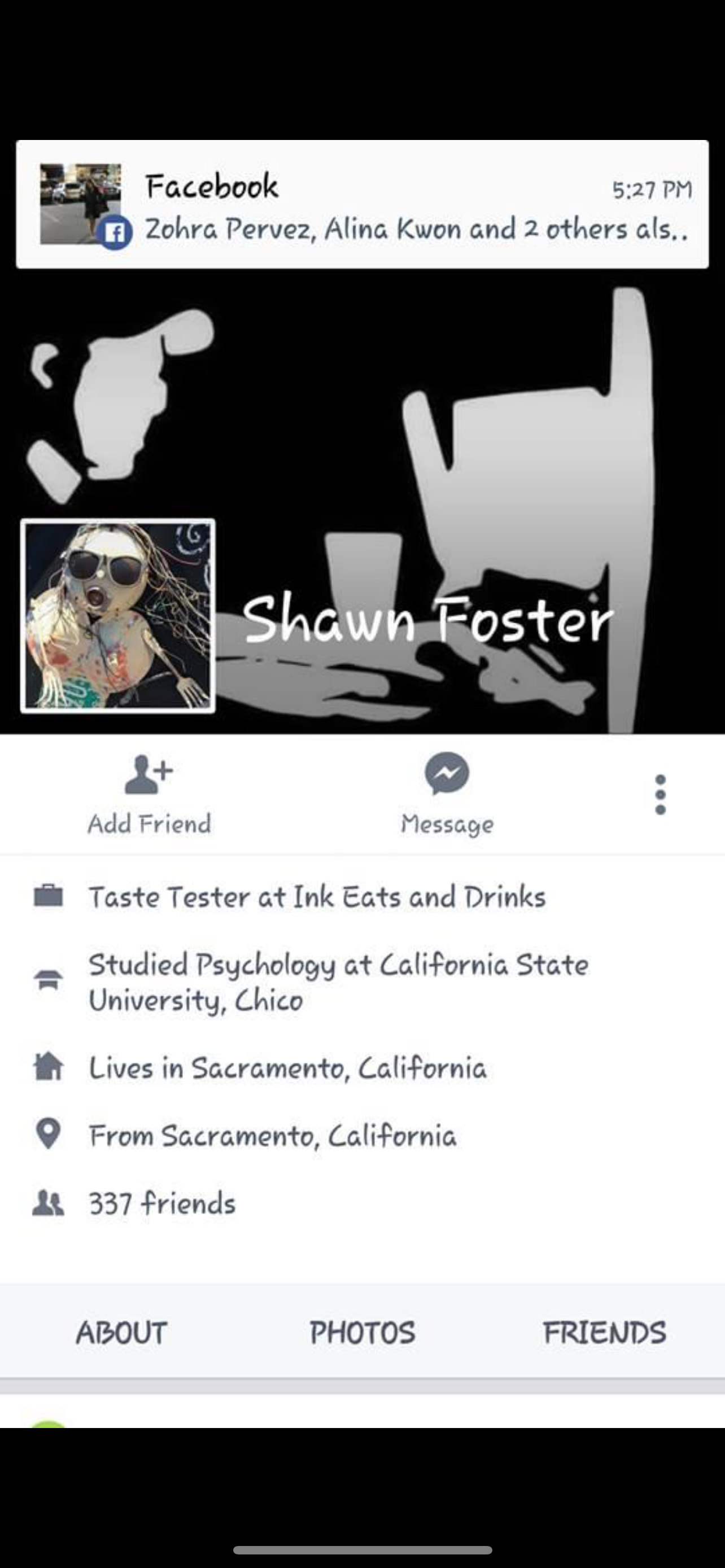Tap the Add Friend icon
The height and width of the screenshot is (1568, 725).
tap(149, 774)
